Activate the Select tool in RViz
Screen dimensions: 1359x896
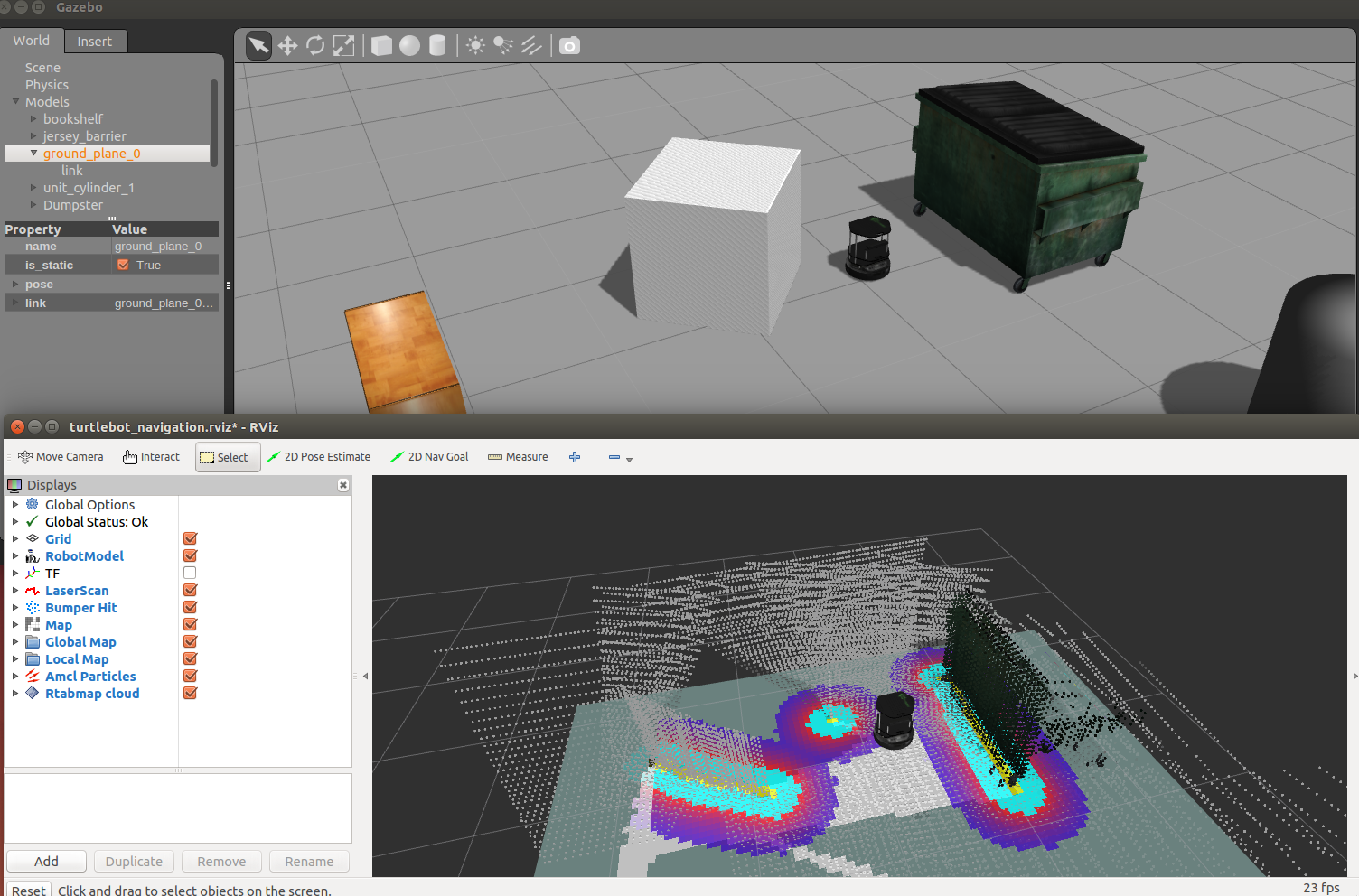coord(228,457)
